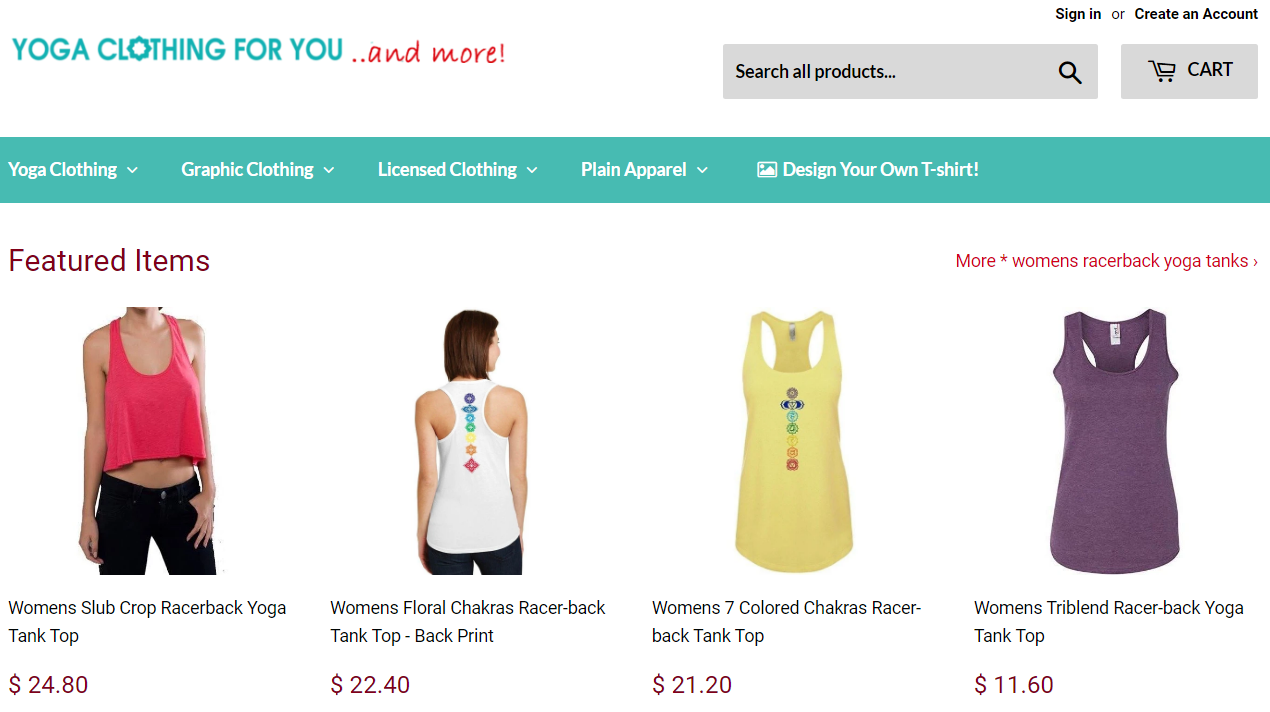Expand the Yoga Clothing dropdown menu
Image resolution: width=1270 pixels, height=712 pixels.
[x=73, y=170]
